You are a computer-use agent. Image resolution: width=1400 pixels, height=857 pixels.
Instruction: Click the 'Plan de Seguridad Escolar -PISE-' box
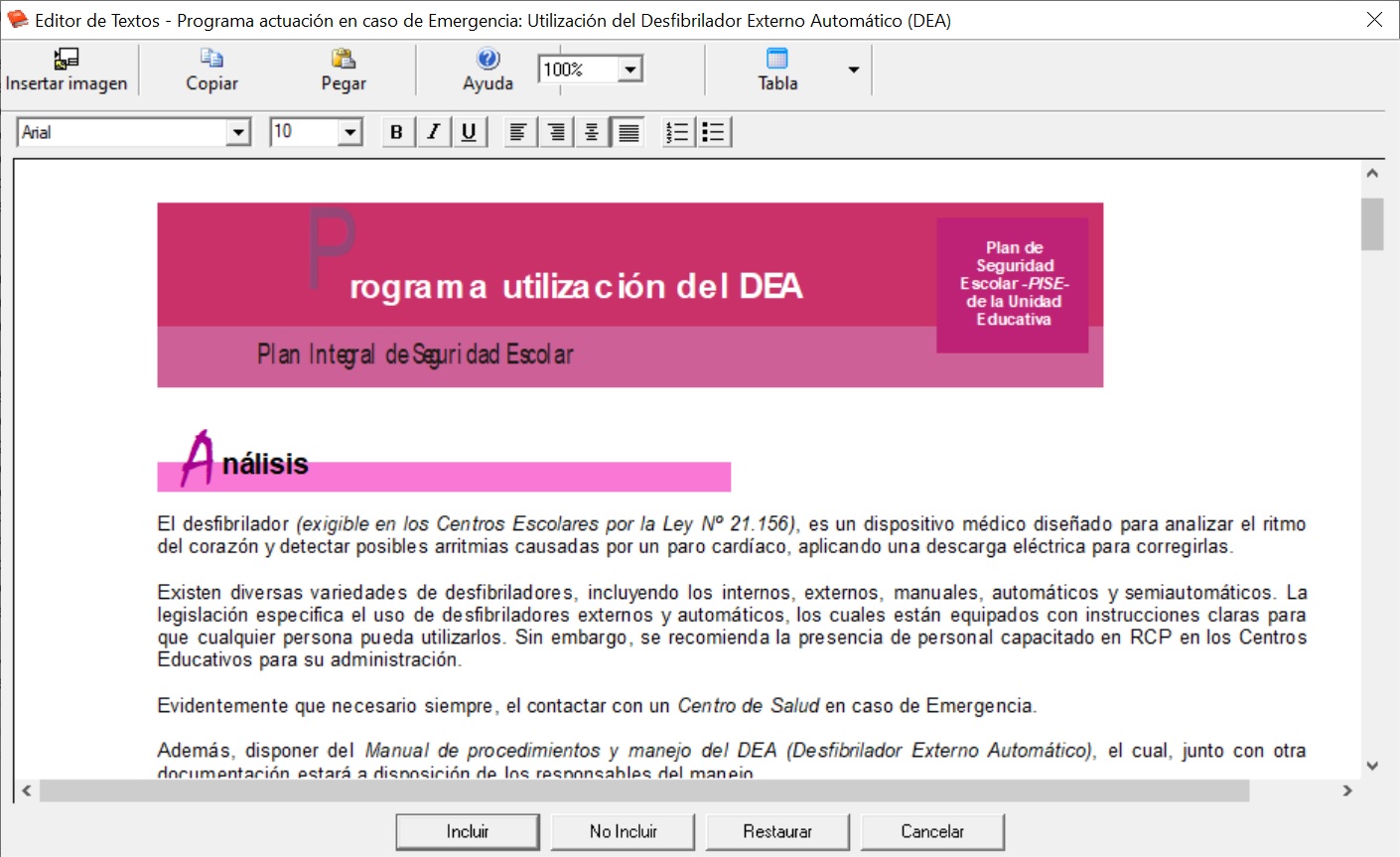(x=1013, y=284)
